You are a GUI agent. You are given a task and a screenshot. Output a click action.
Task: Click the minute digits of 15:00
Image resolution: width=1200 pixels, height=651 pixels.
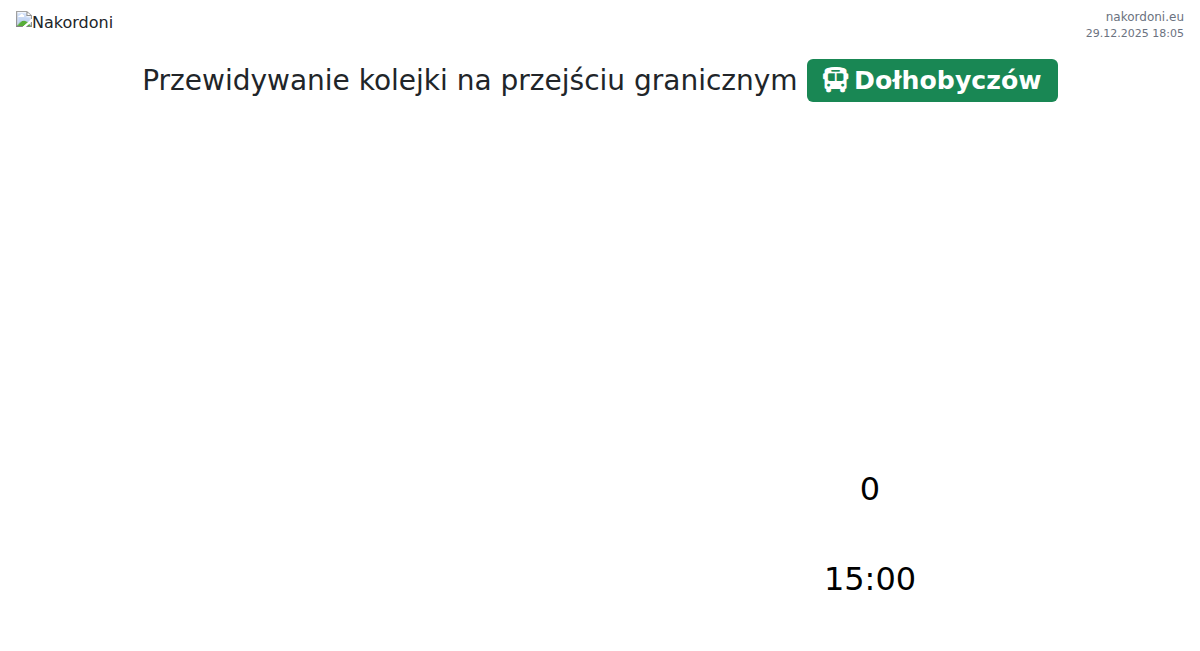[x=895, y=579]
